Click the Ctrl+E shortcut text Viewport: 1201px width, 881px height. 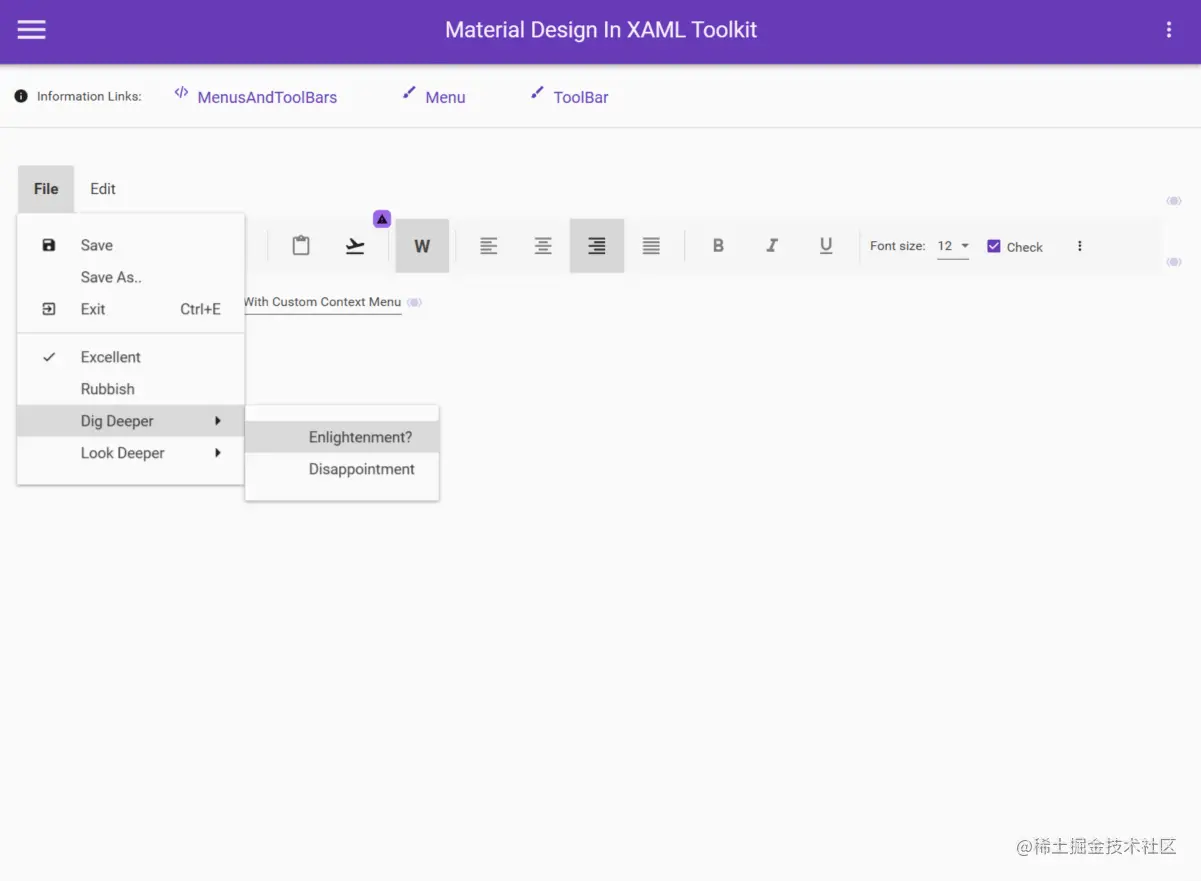(200, 309)
